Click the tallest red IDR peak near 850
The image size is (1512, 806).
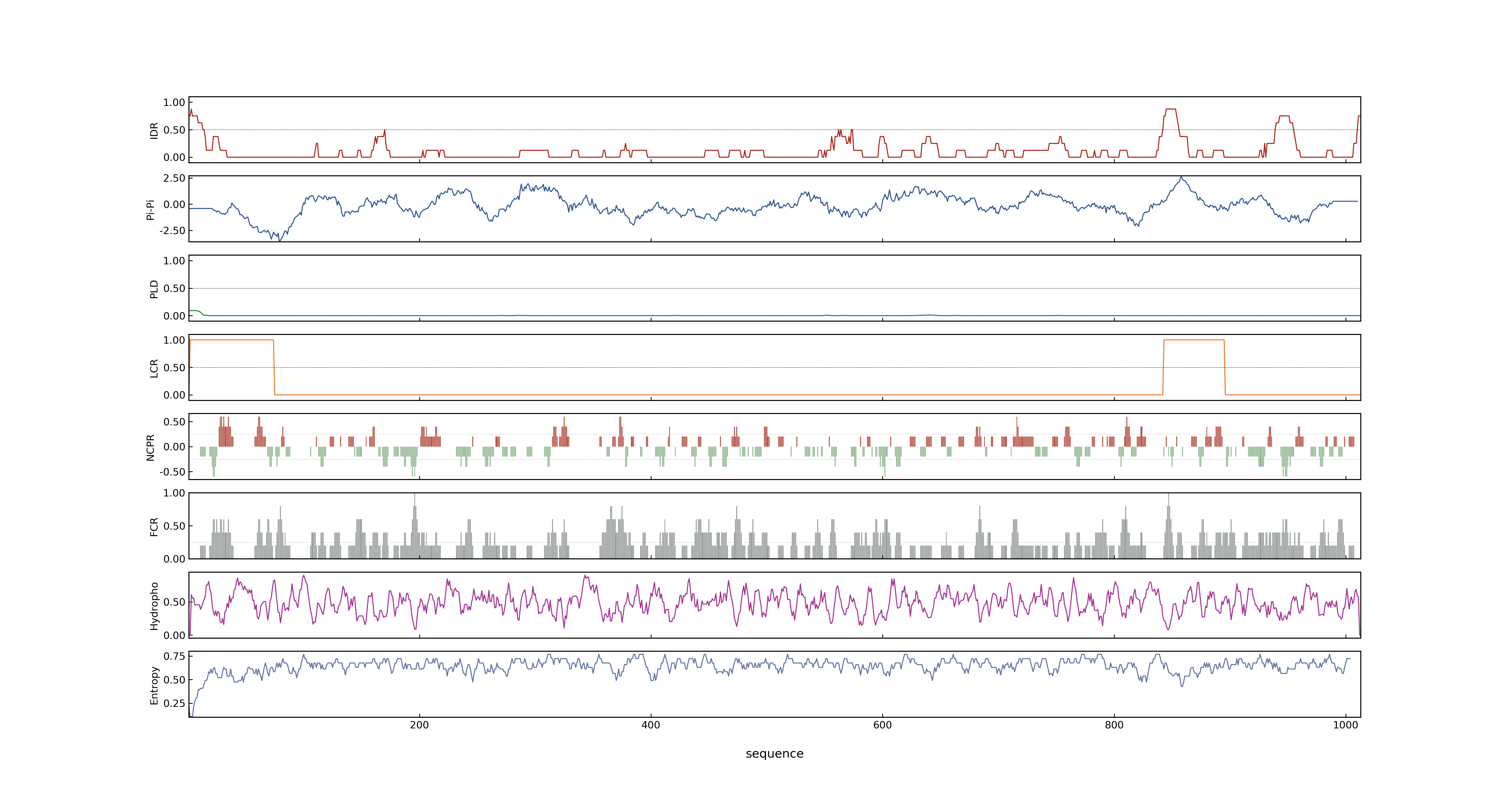[x=1170, y=109]
